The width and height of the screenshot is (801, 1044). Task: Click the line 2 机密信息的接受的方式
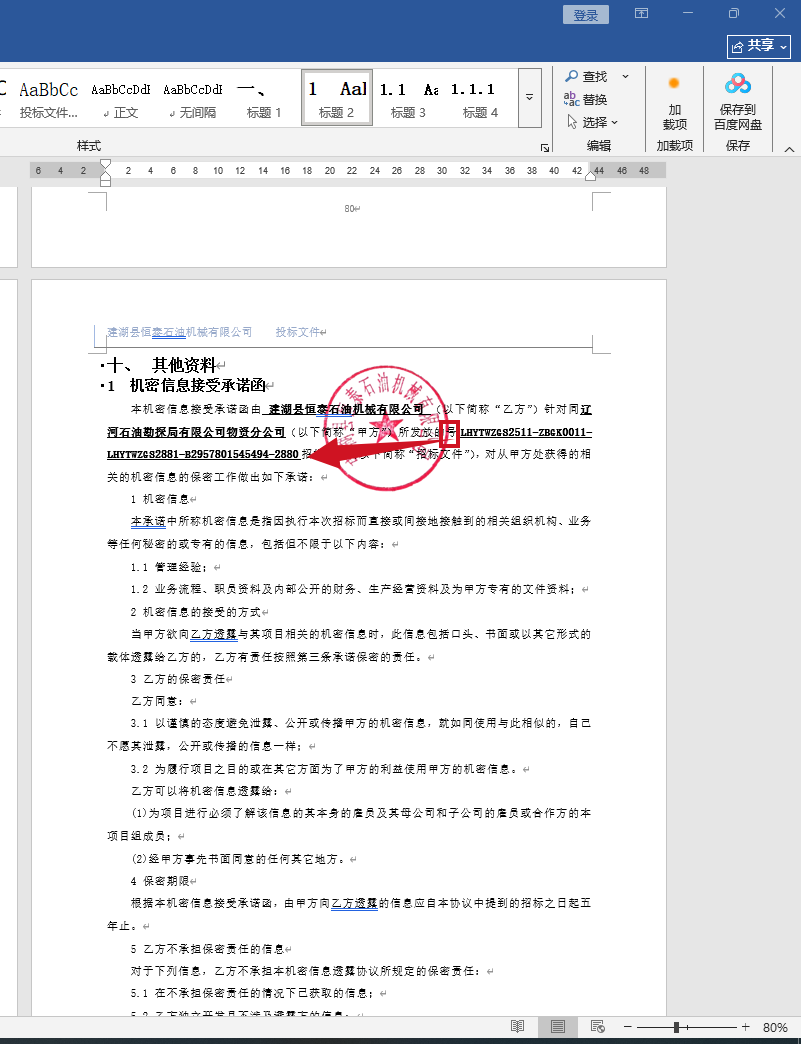[196, 612]
